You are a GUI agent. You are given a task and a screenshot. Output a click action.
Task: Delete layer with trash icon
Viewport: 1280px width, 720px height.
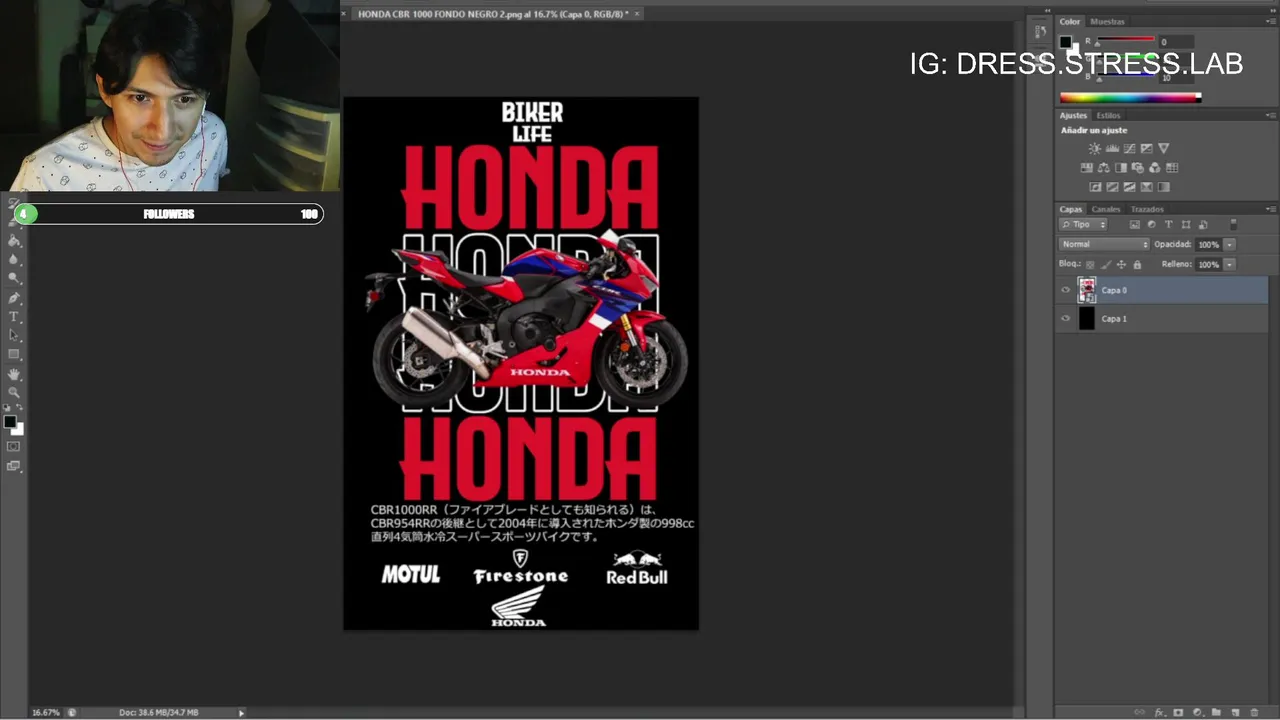click(x=1254, y=712)
